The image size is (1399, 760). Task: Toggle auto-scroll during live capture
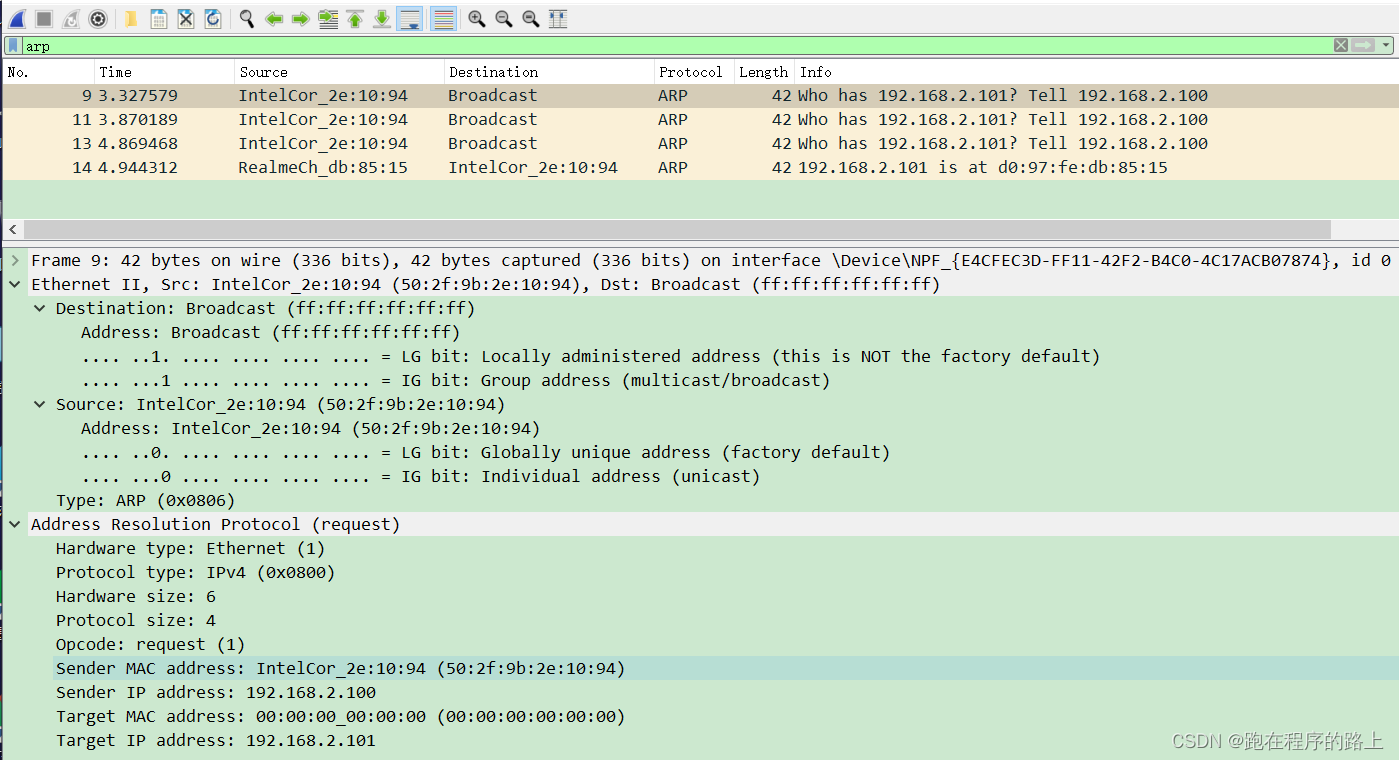pyautogui.click(x=409, y=19)
